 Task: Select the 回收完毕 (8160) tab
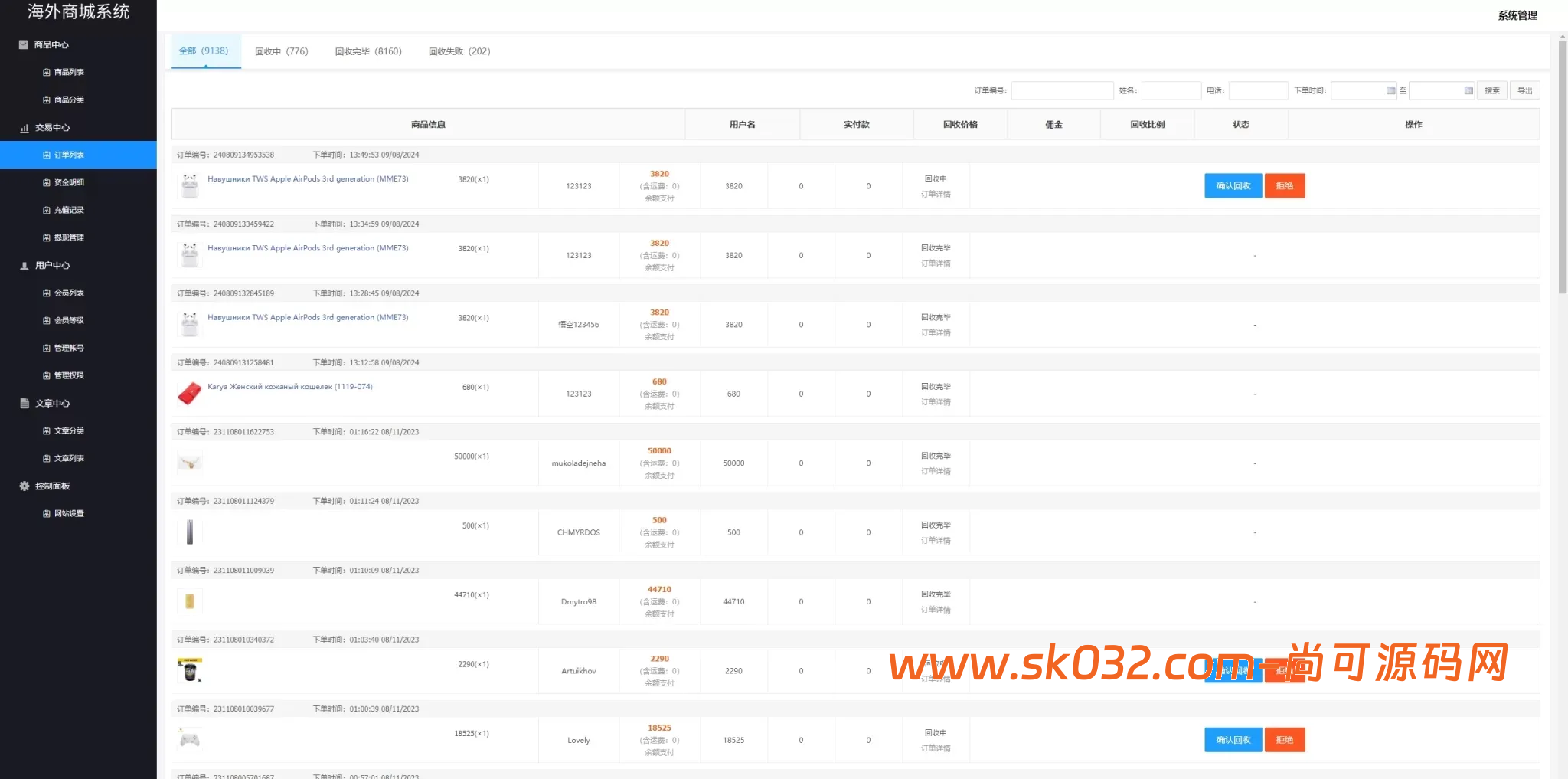point(367,51)
